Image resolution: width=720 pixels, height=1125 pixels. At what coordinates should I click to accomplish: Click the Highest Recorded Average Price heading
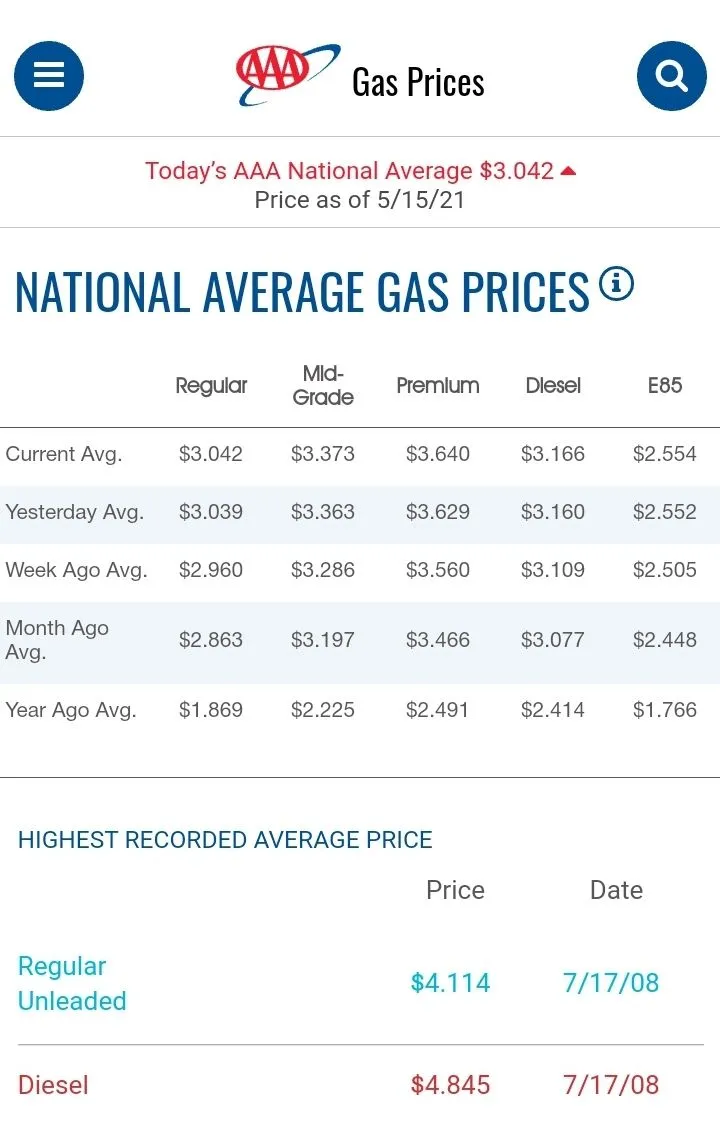tap(225, 840)
